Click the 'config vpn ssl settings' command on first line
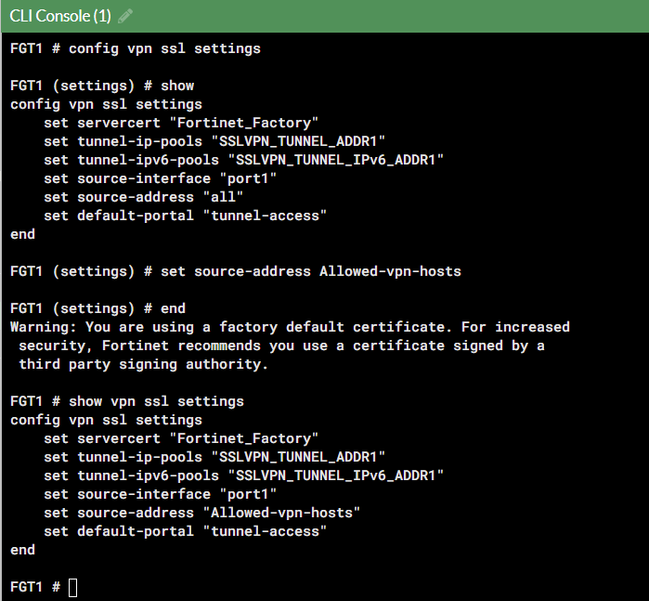 tap(135, 48)
